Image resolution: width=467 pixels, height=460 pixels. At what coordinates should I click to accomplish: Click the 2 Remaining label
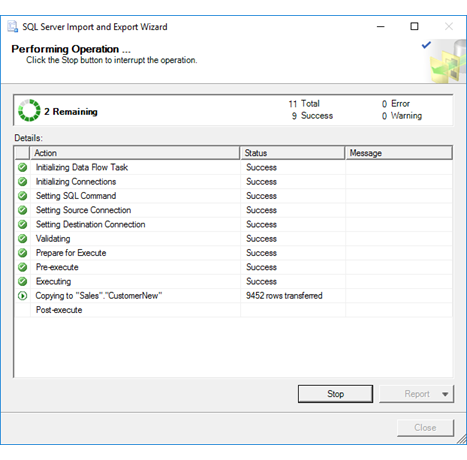[71, 112]
